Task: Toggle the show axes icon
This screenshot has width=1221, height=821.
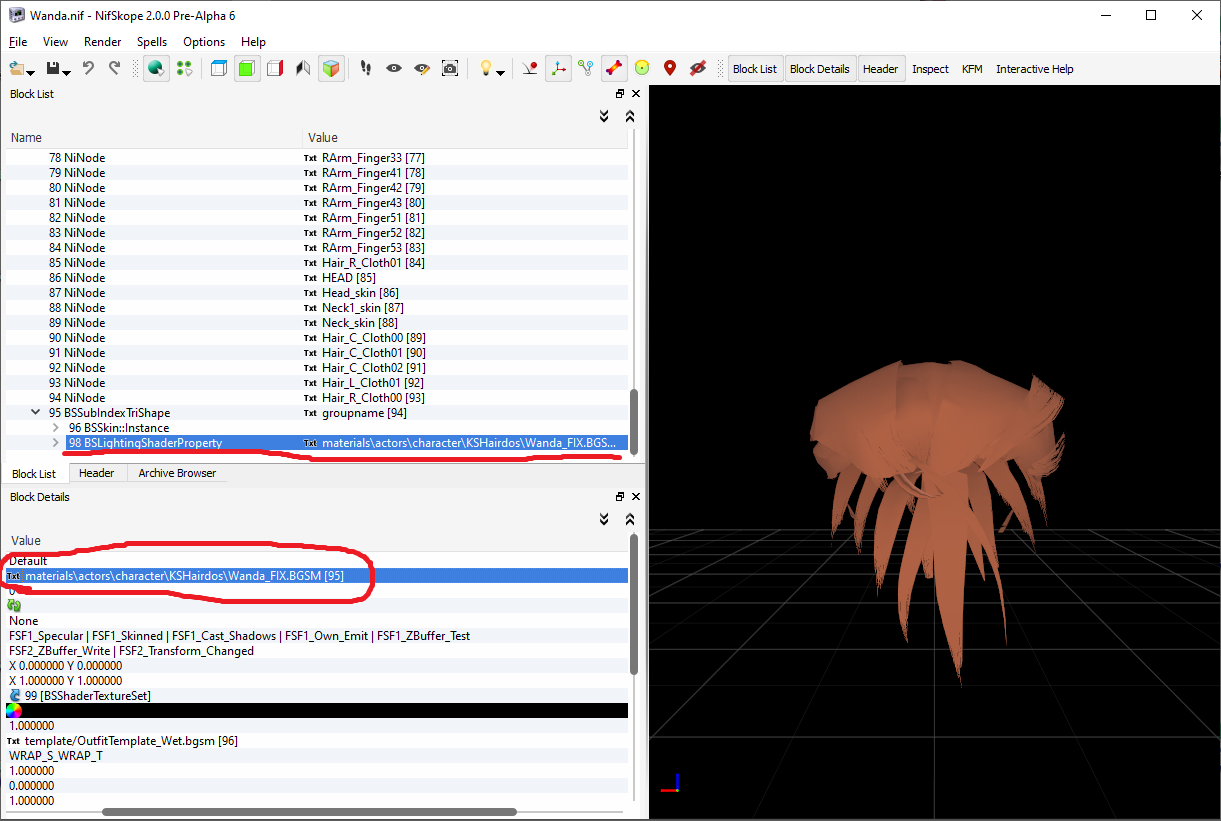Action: [558, 68]
